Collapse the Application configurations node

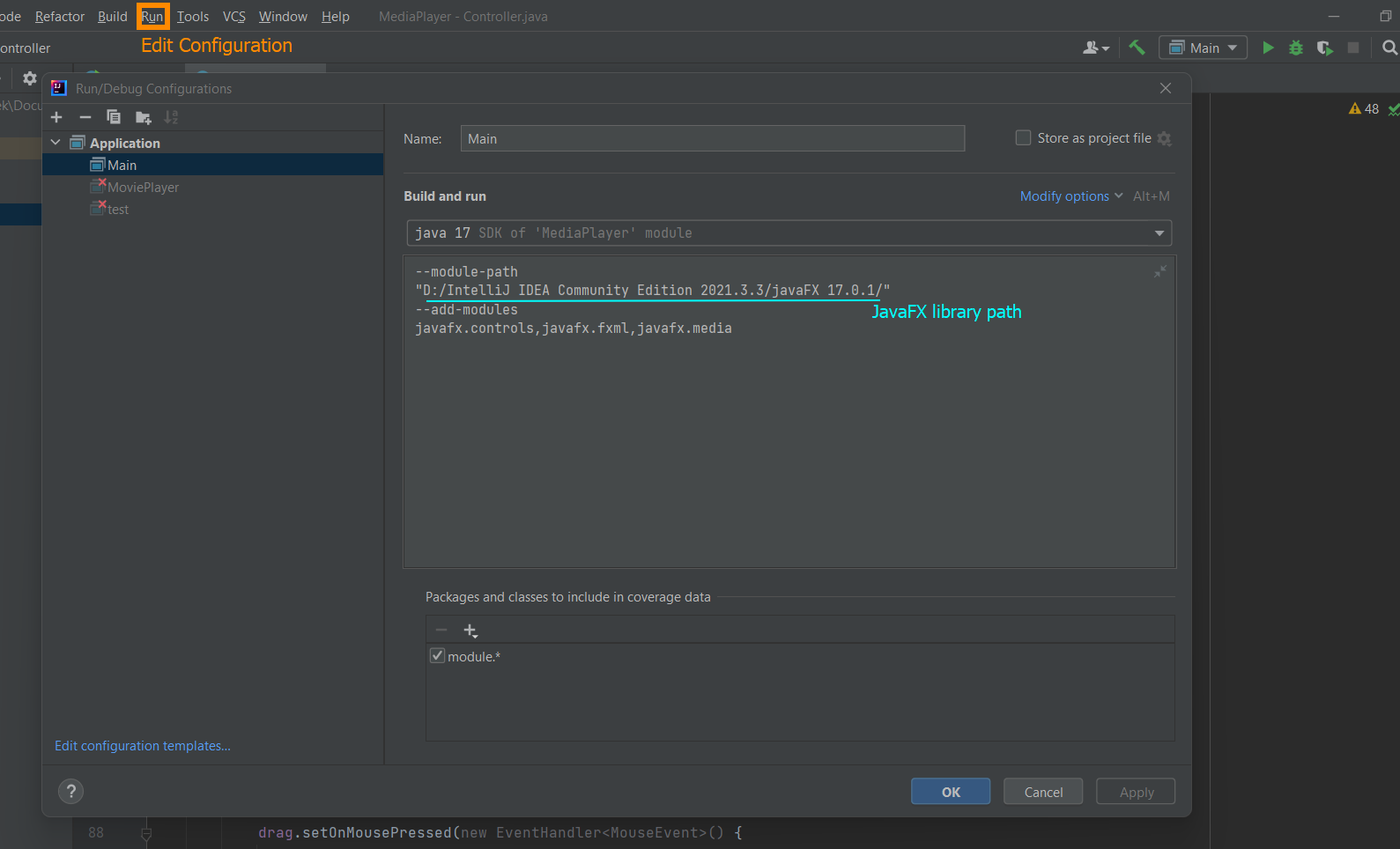pyautogui.click(x=56, y=143)
